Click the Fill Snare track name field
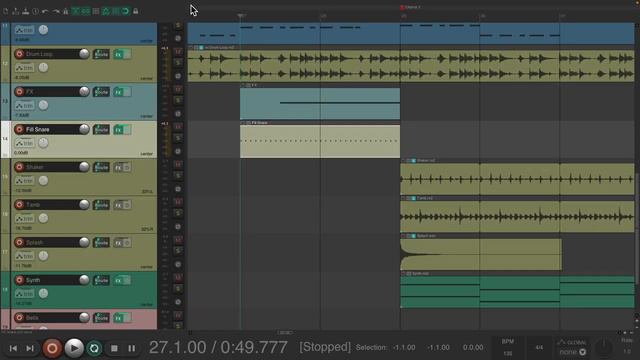This screenshot has width=640, height=360. 50,129
